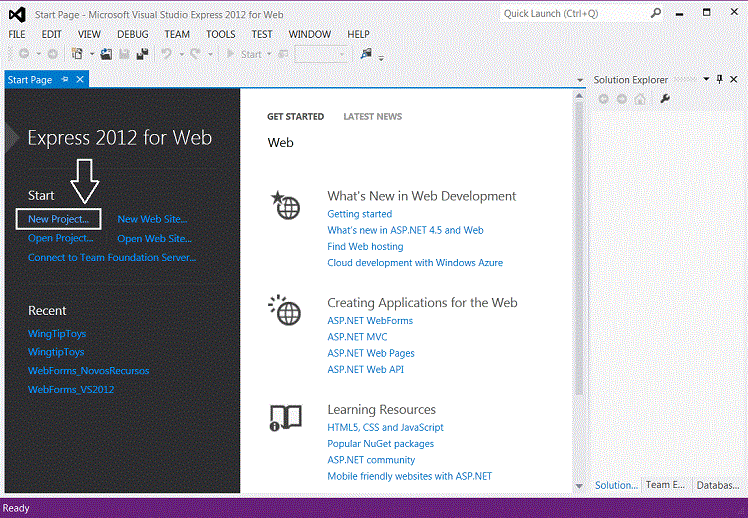The height and width of the screenshot is (518, 748).
Task: Click the New Web Site... link
Action: pos(152,219)
